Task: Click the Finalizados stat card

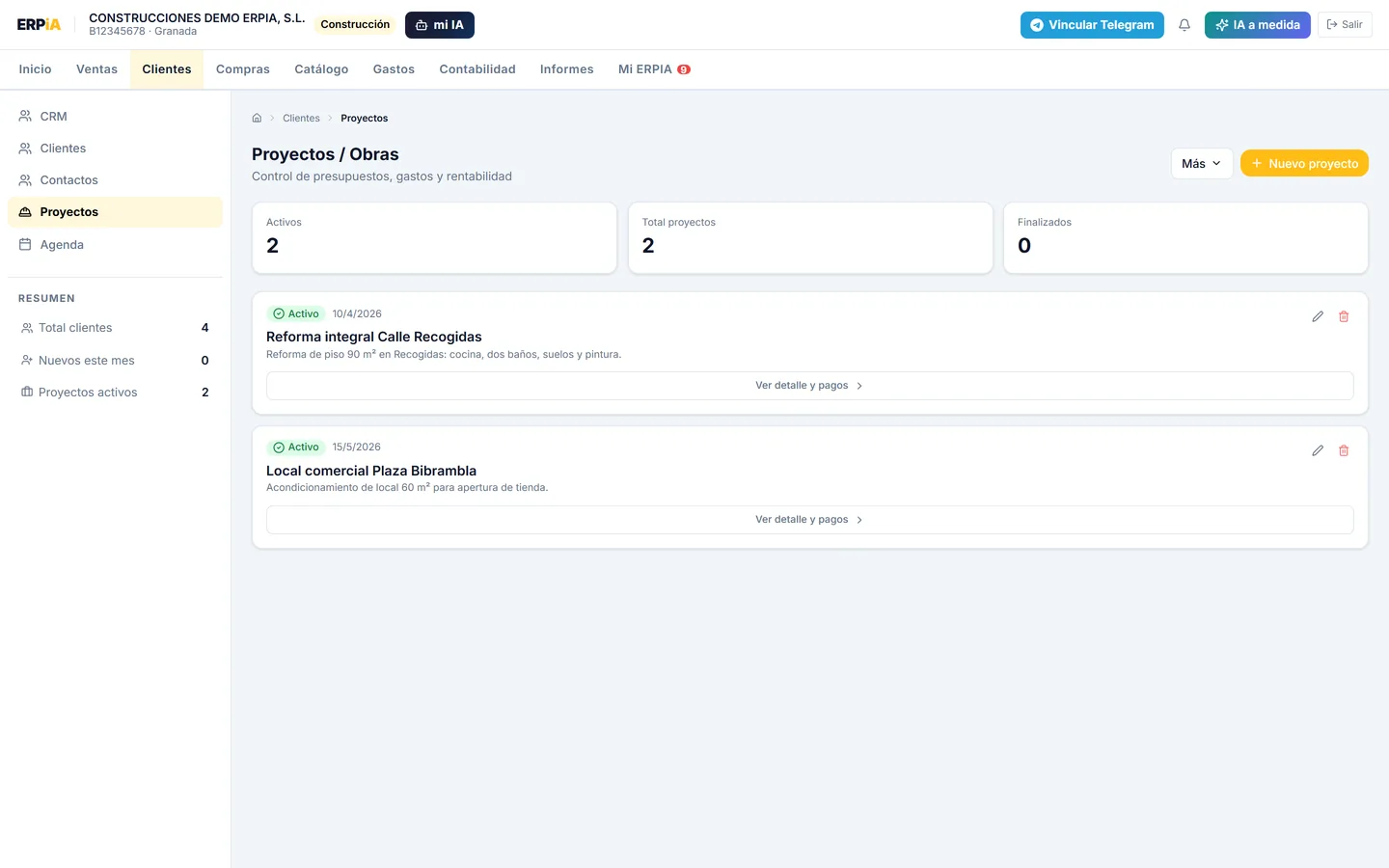Action: [x=1185, y=237]
